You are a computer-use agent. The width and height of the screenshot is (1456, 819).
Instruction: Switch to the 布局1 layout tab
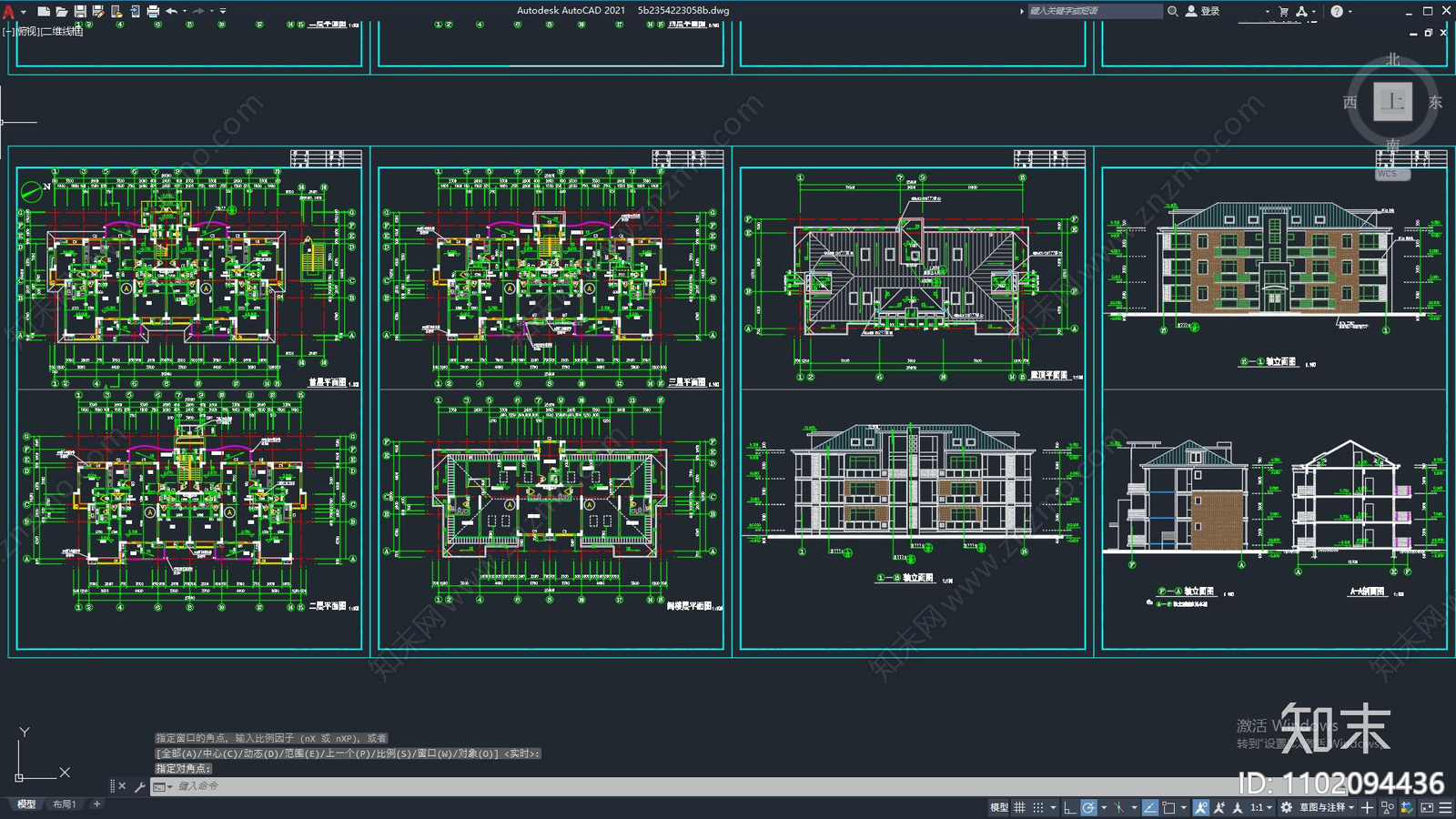64,804
